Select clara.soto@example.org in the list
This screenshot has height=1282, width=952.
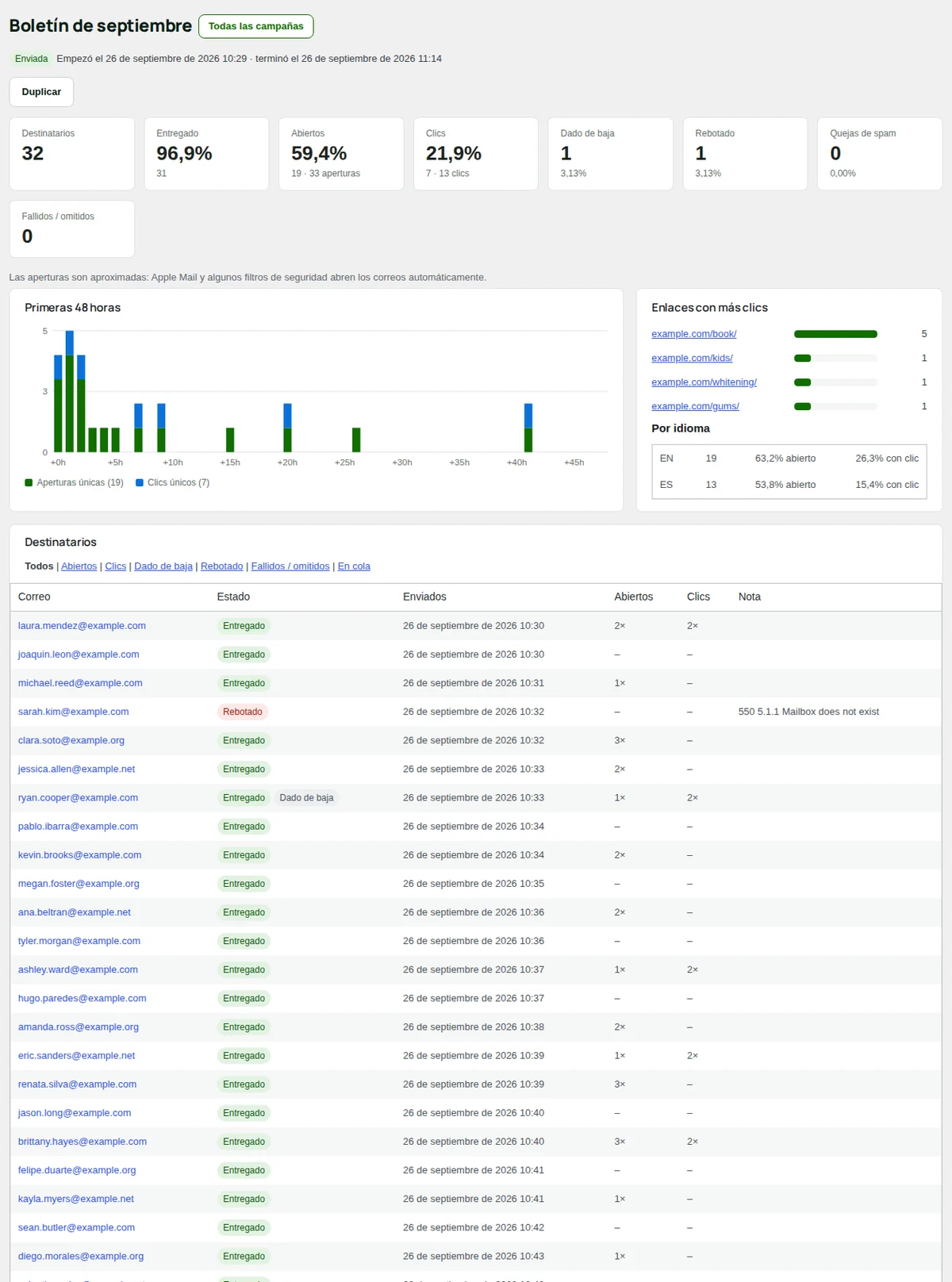coord(71,740)
